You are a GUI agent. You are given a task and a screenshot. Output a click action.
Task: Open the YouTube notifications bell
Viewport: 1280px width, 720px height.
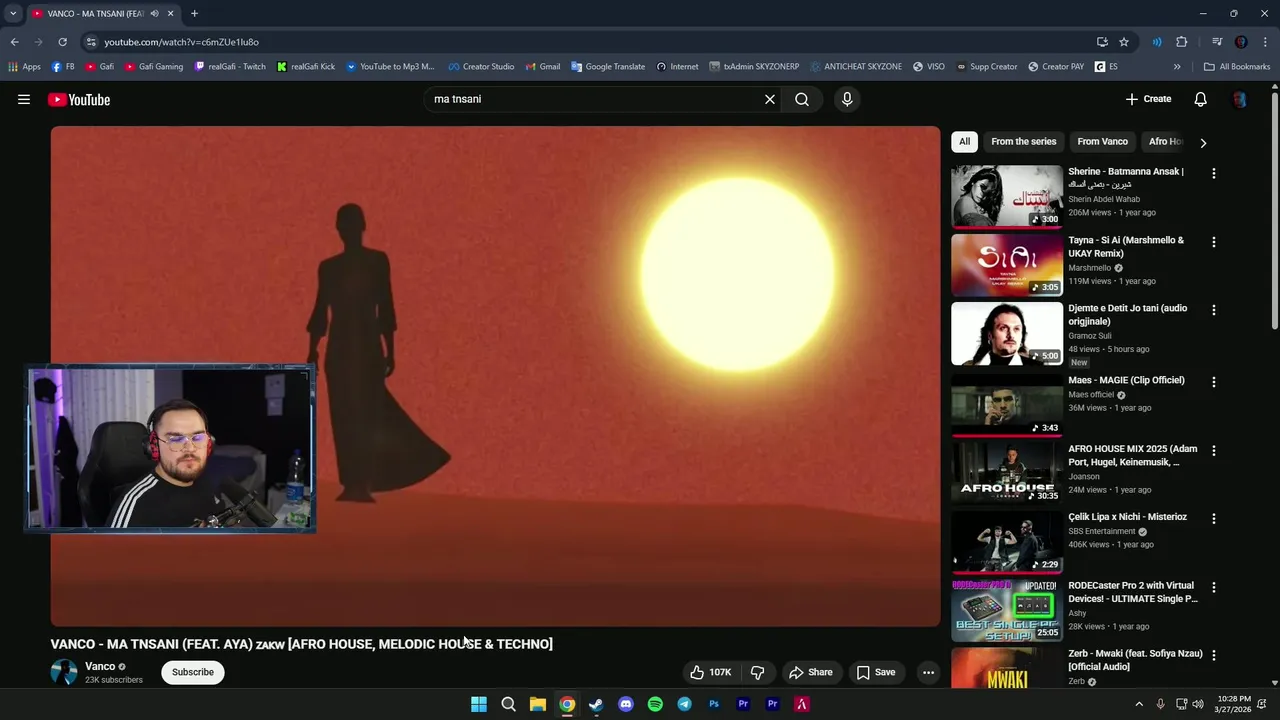(1201, 99)
